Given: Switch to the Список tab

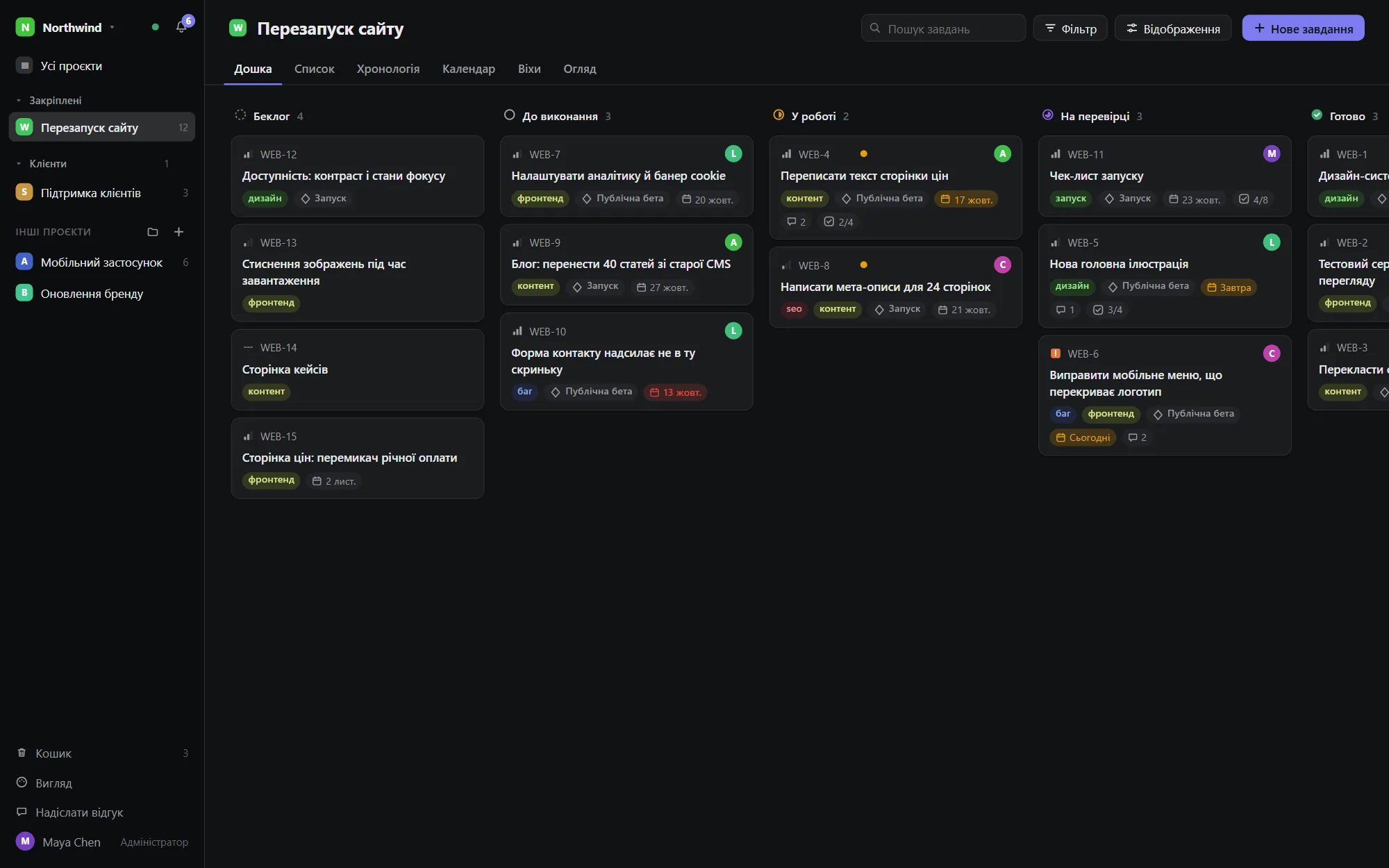Looking at the screenshot, I should click(x=314, y=69).
